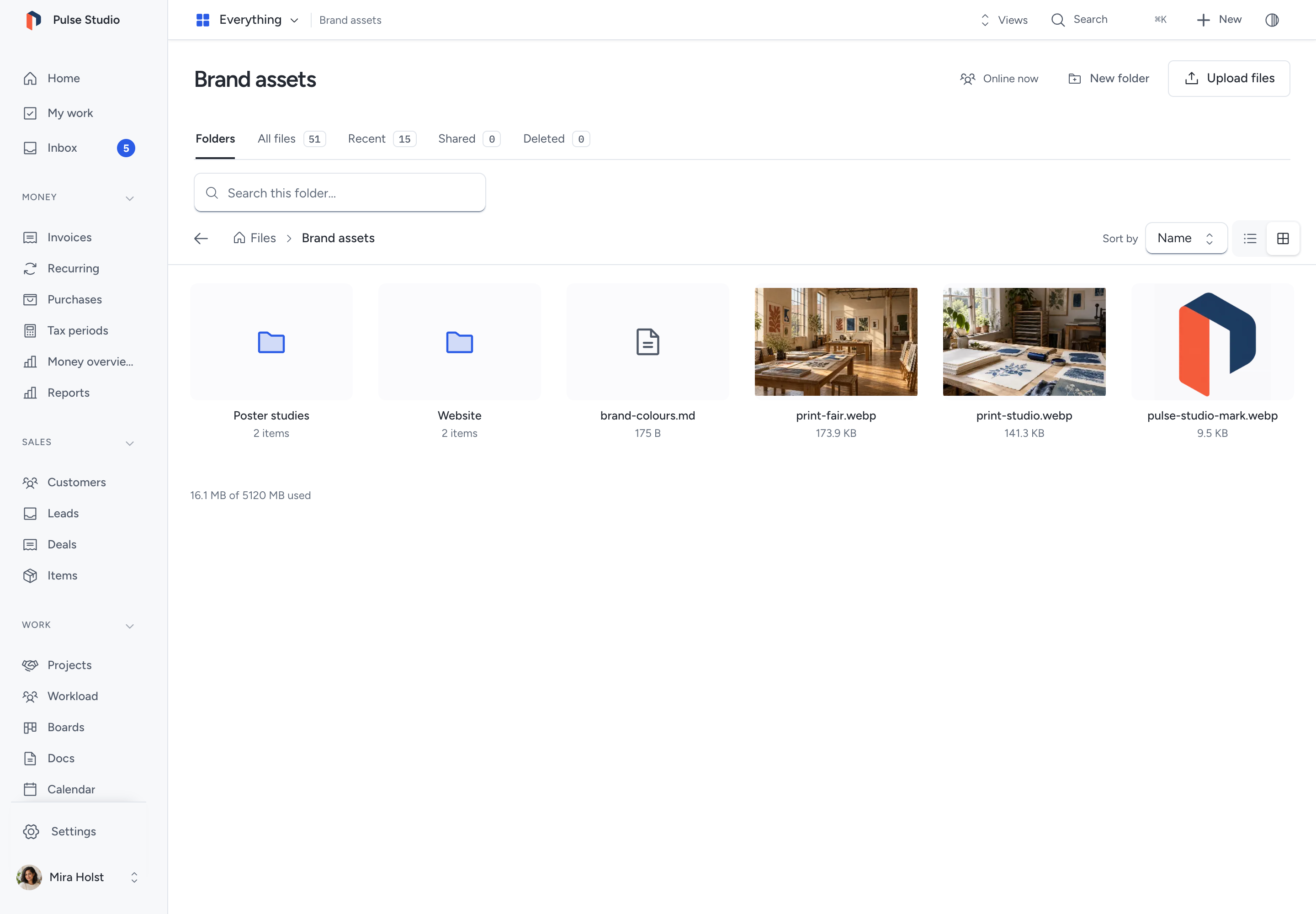Open the Home sidebar item
Screen dimensions: 1316x914
point(79,79)
